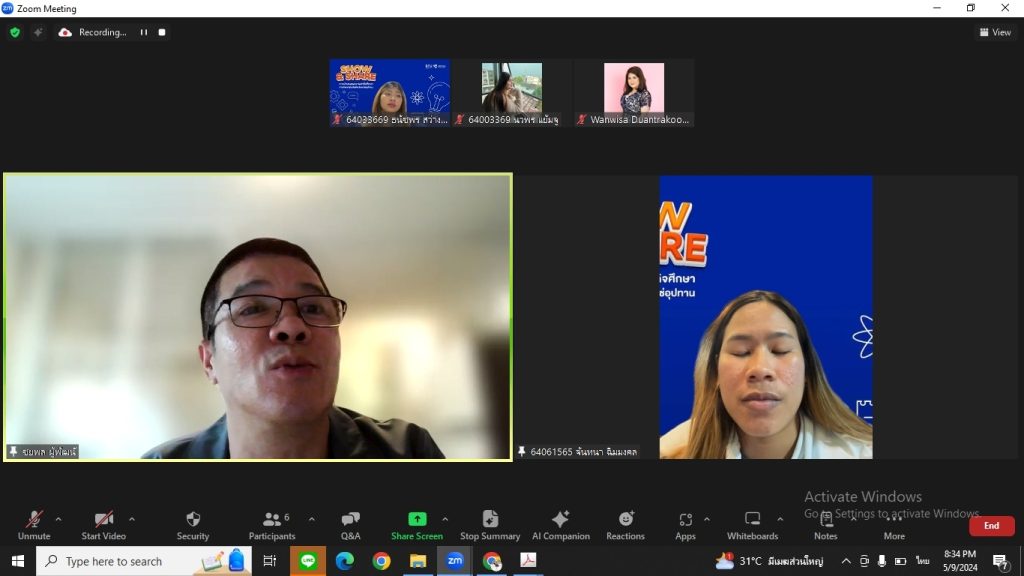Open Adobe Acrobat from taskbar

tap(528, 561)
